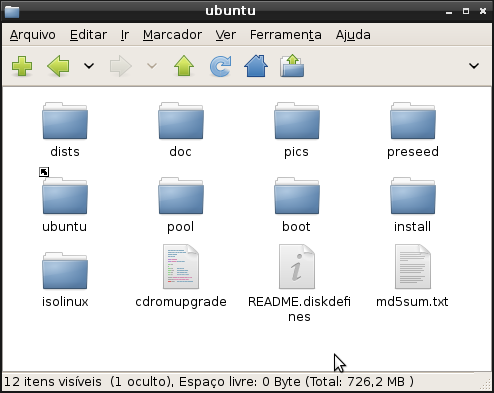Select the cdromupgrade script file icon
This screenshot has height=393, width=494.
181,267
